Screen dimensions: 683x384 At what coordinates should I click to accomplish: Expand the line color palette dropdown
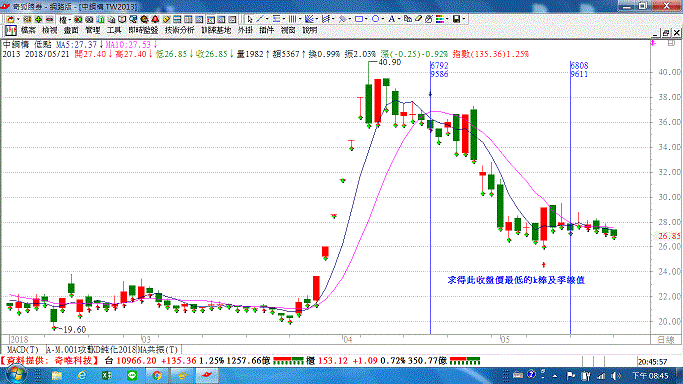pos(447,19)
